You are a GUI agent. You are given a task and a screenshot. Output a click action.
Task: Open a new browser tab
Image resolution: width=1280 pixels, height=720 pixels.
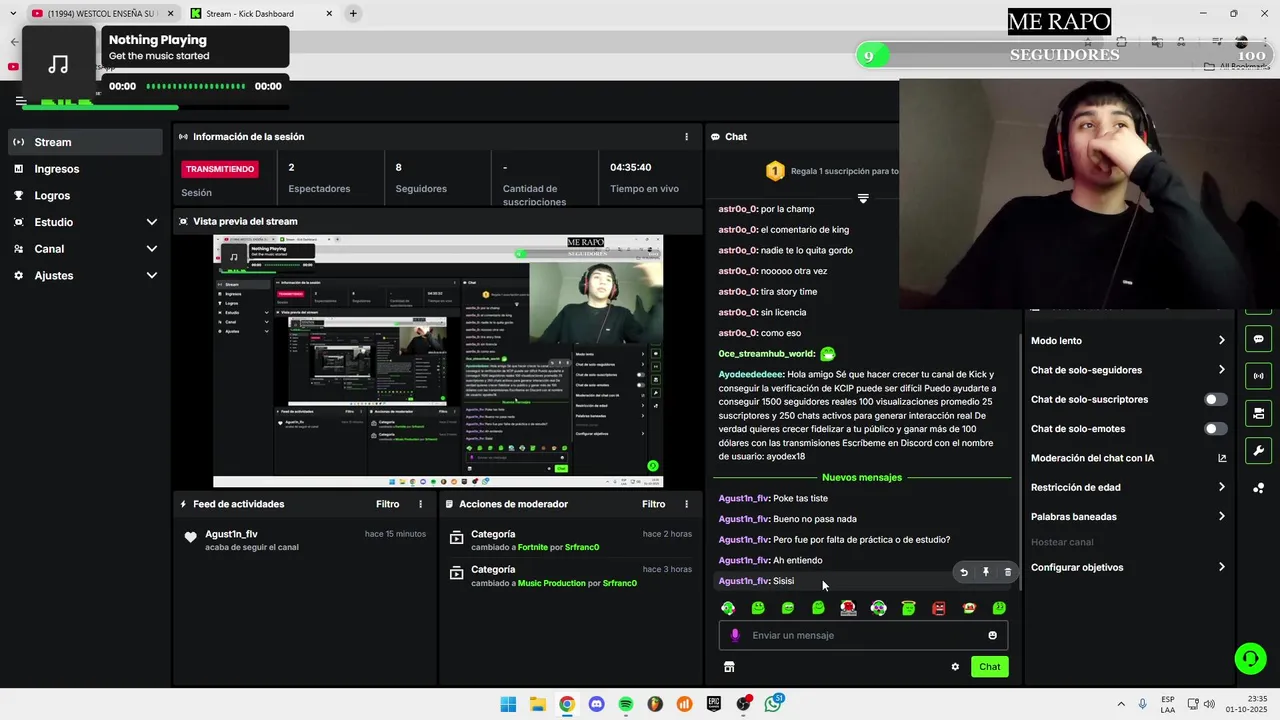point(353,14)
